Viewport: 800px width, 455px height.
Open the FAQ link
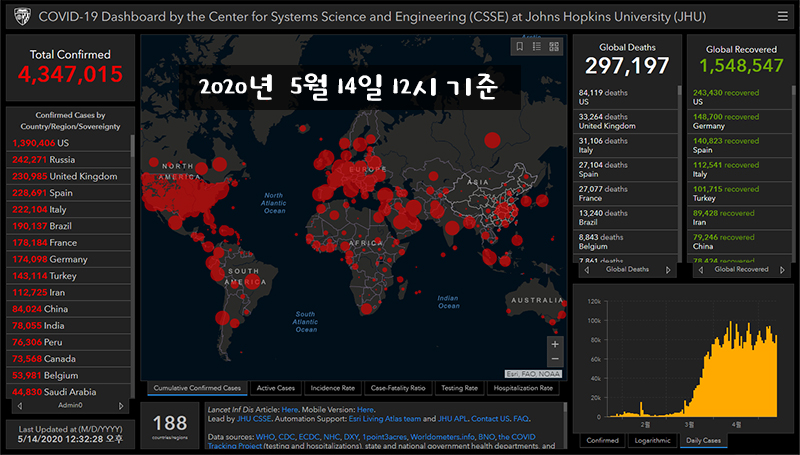520,419
